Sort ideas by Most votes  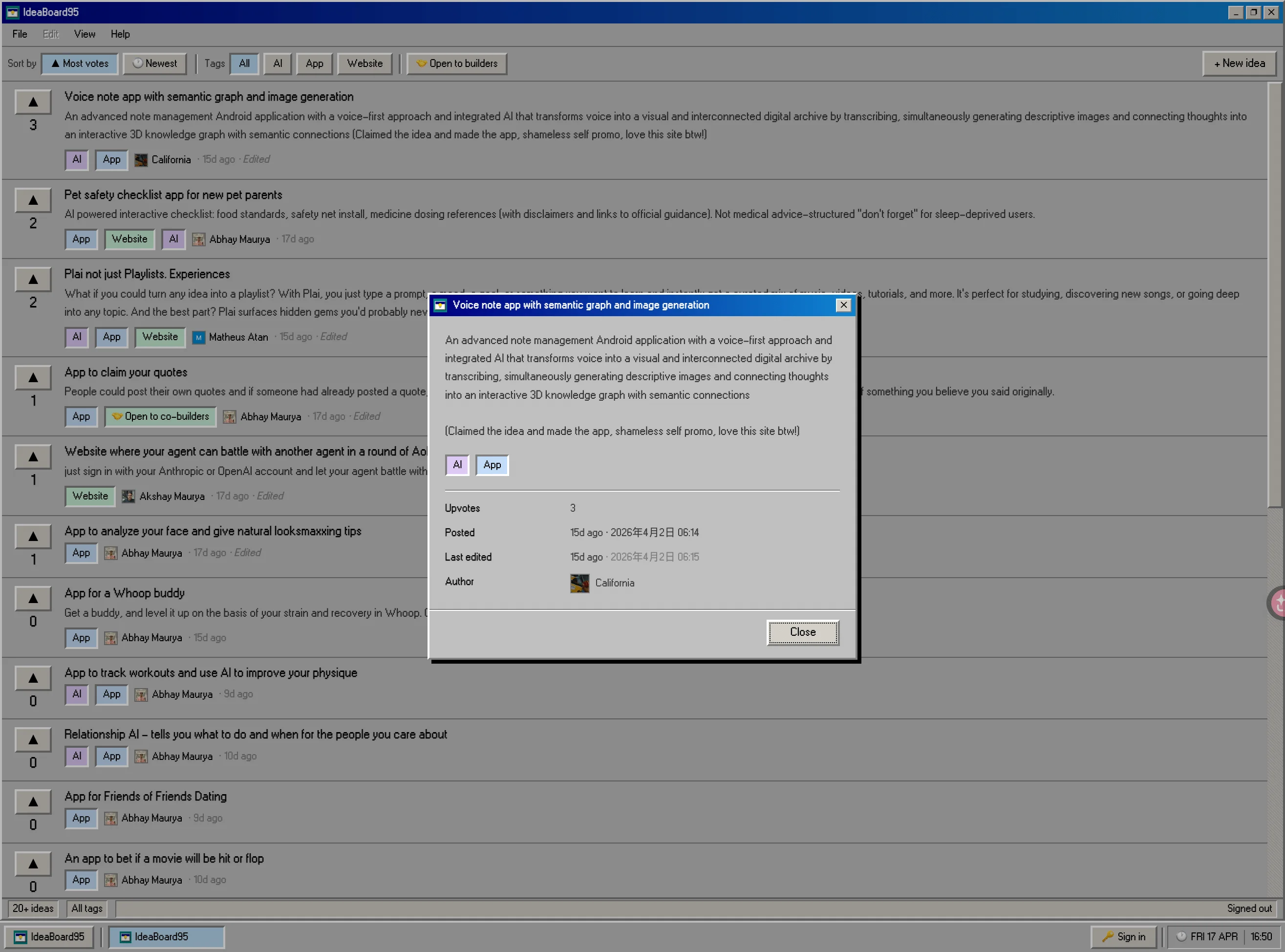click(x=80, y=64)
